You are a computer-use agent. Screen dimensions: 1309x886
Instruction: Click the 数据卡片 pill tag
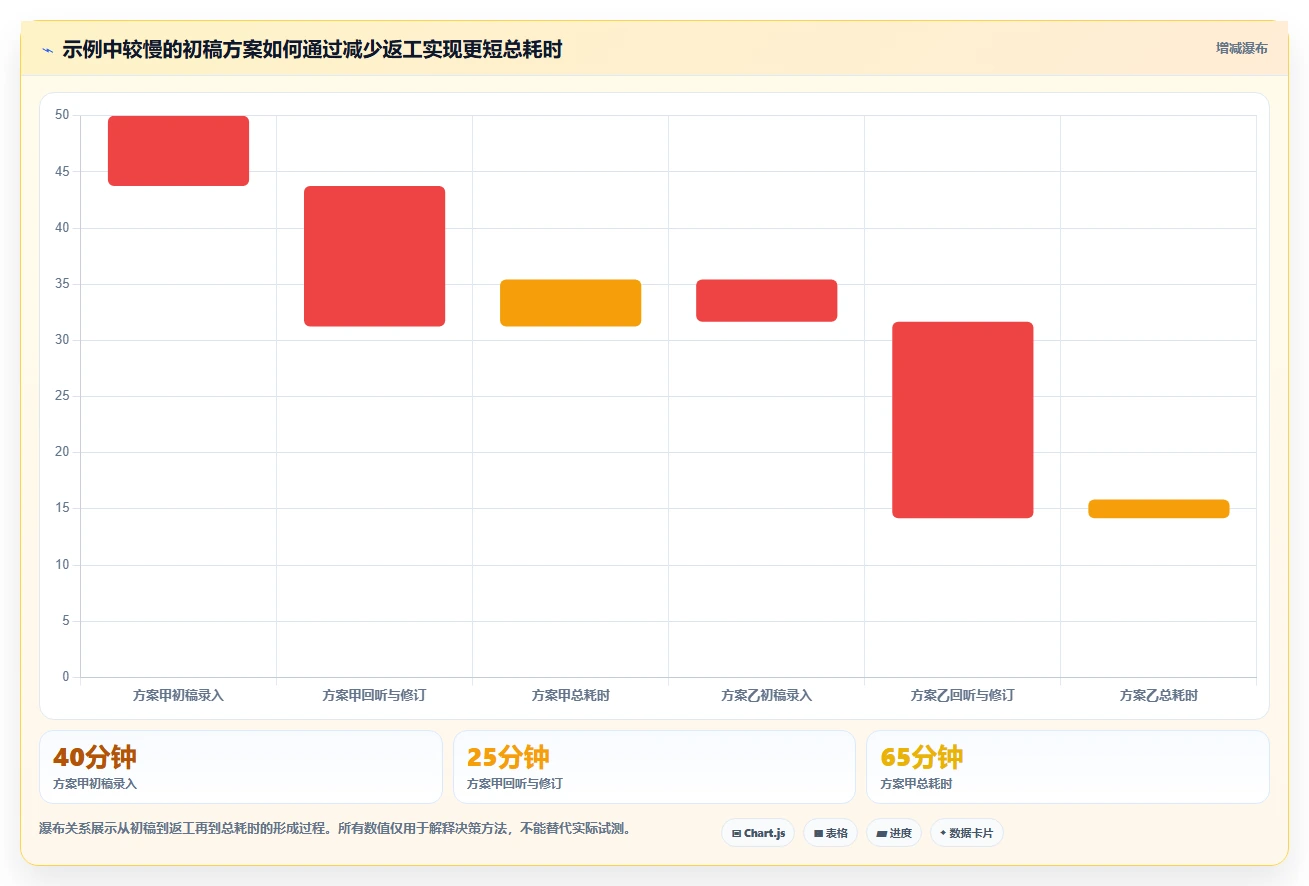[967, 833]
